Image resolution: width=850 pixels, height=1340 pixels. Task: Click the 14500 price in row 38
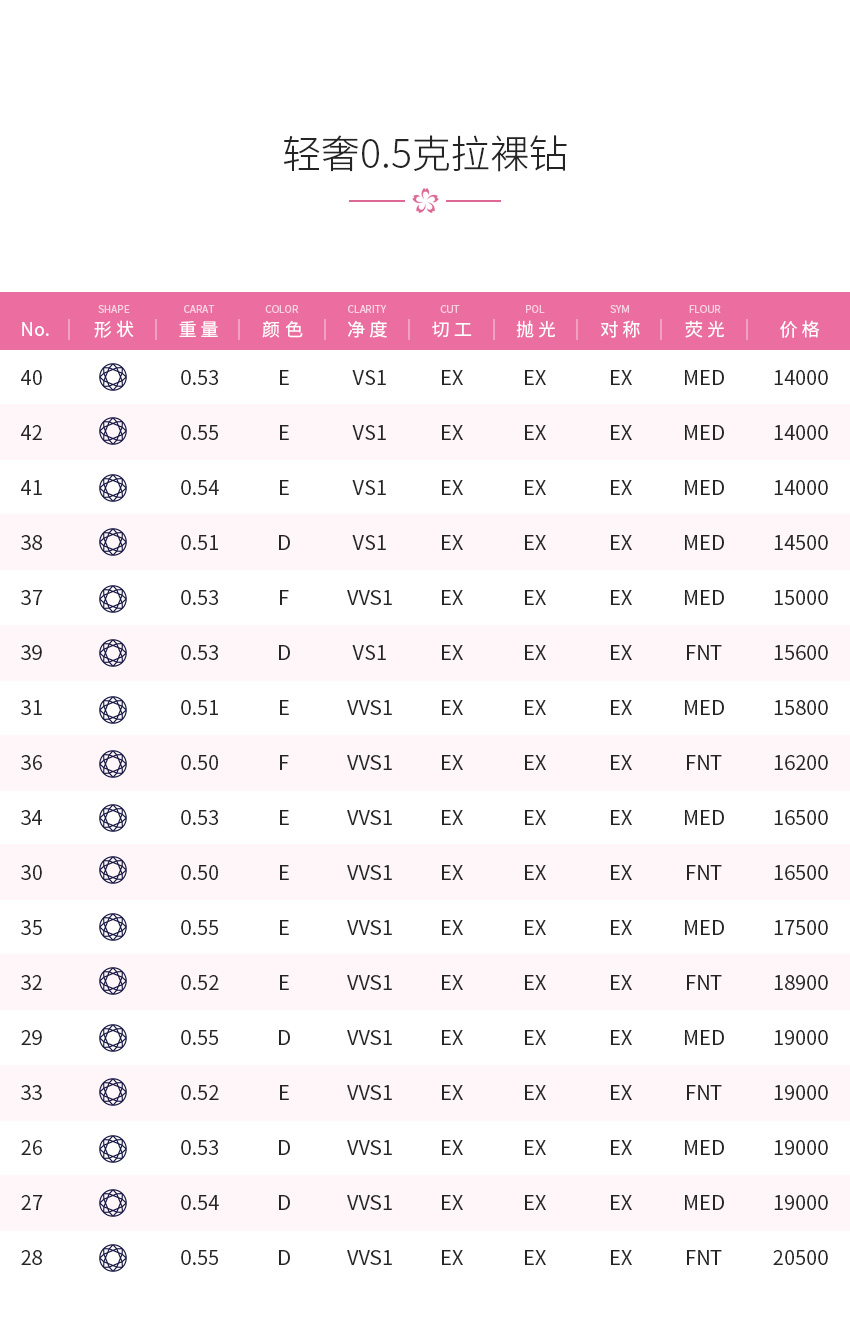click(801, 543)
